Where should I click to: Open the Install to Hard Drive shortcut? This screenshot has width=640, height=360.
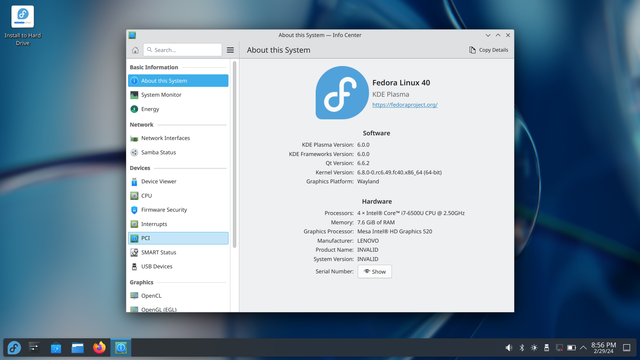(x=23, y=25)
